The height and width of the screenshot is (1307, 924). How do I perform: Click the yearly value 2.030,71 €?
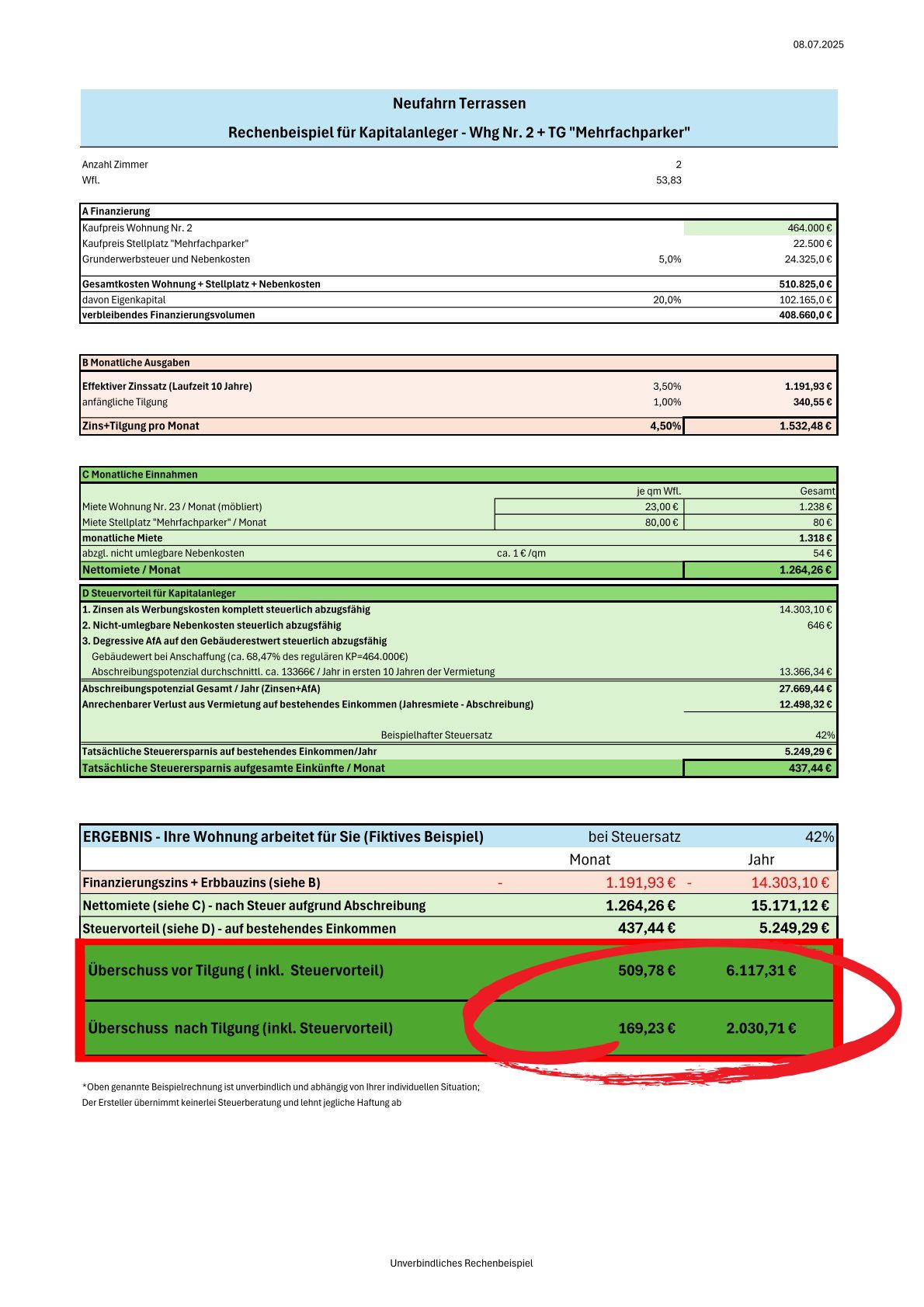pyautogui.click(x=761, y=1028)
